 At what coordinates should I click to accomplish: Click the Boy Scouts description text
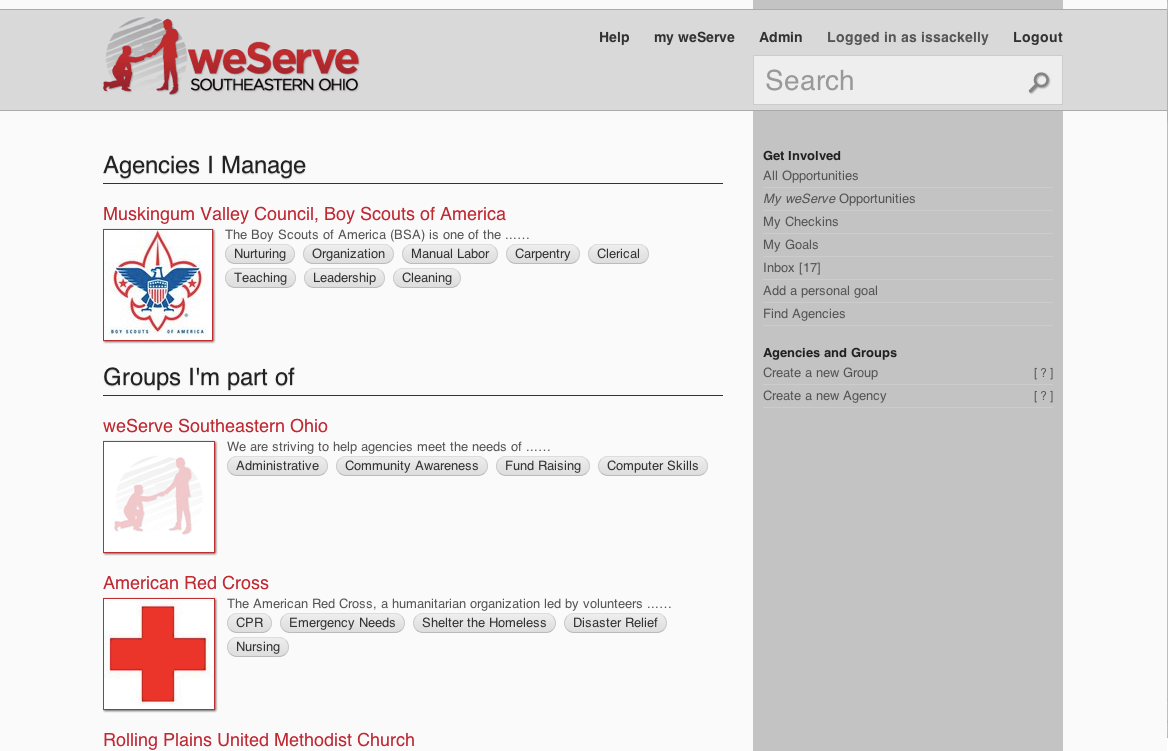(377, 235)
